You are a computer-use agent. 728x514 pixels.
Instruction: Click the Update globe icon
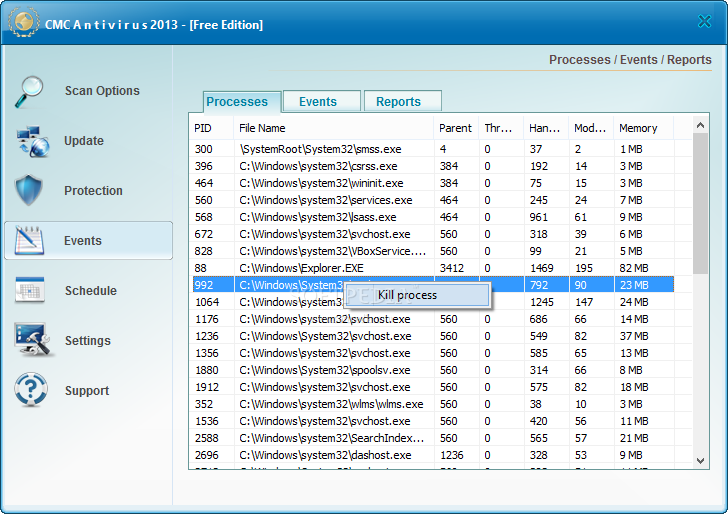click(x=32, y=141)
